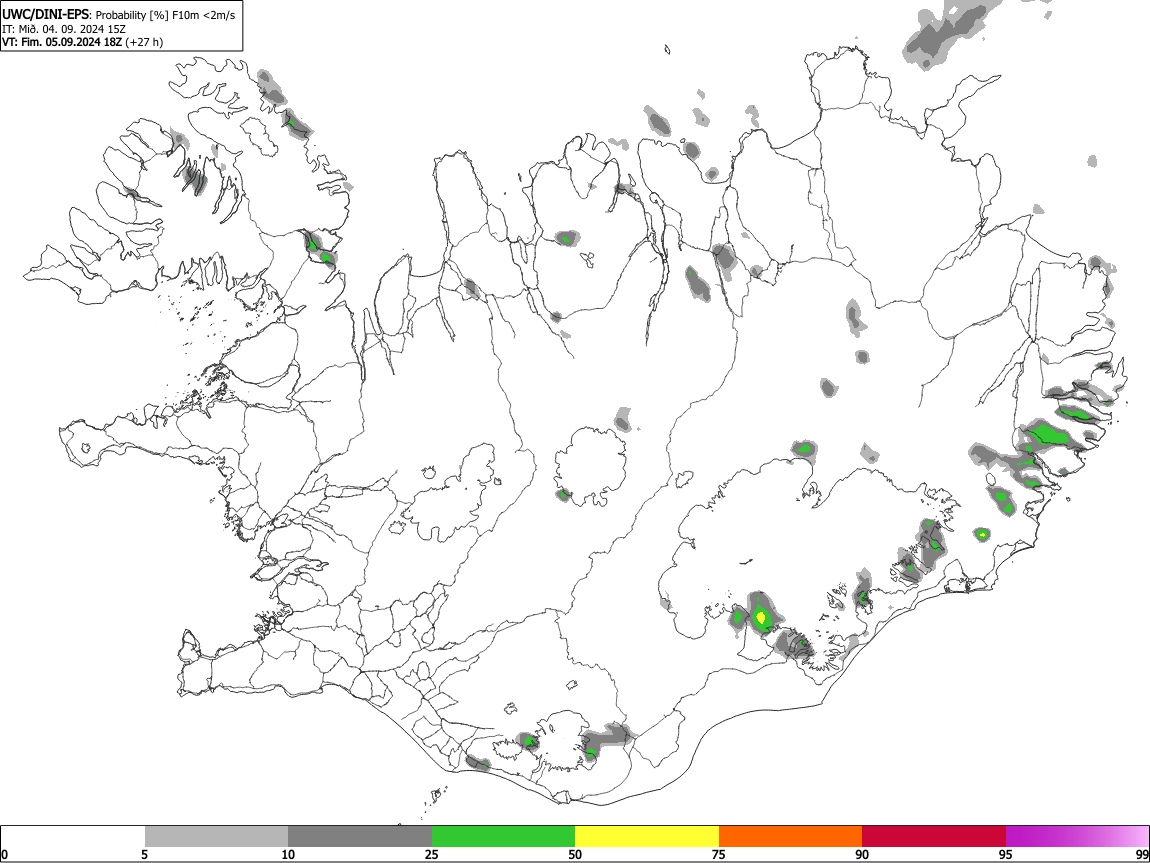Click the 'IT: Mið. 04. 09. 2024 15Z' line
1150x863 pixels.
[64, 29]
